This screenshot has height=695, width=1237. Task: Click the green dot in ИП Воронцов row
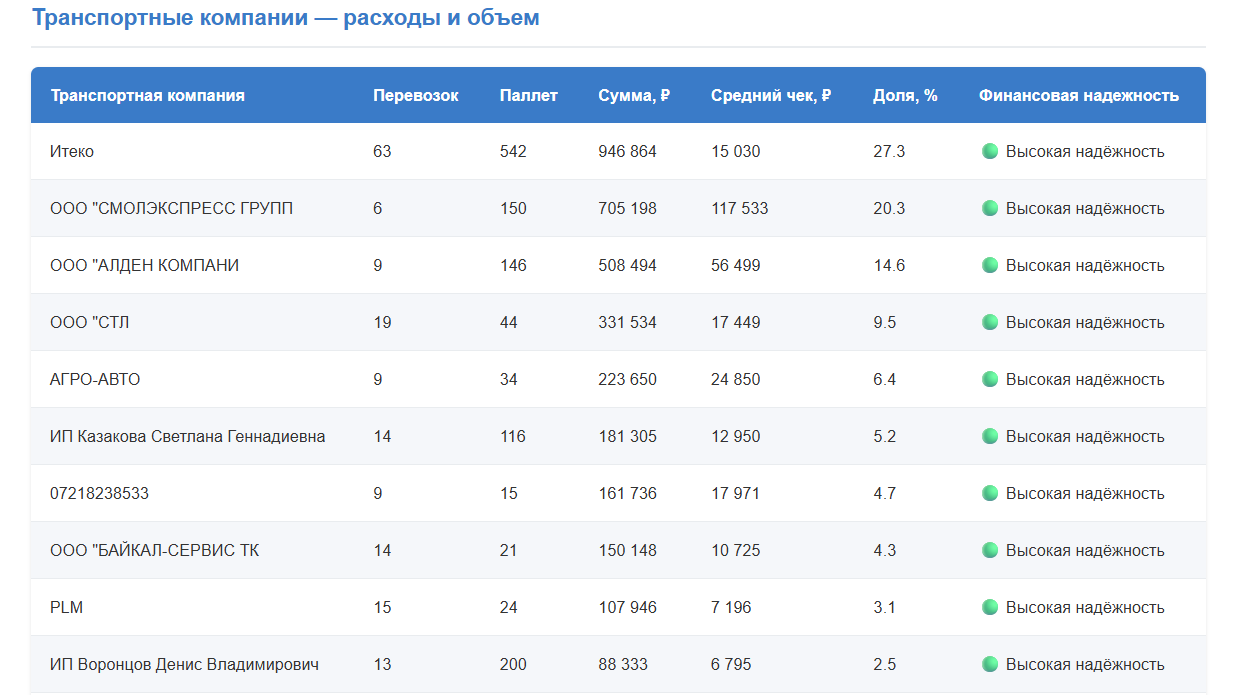[x=990, y=664]
